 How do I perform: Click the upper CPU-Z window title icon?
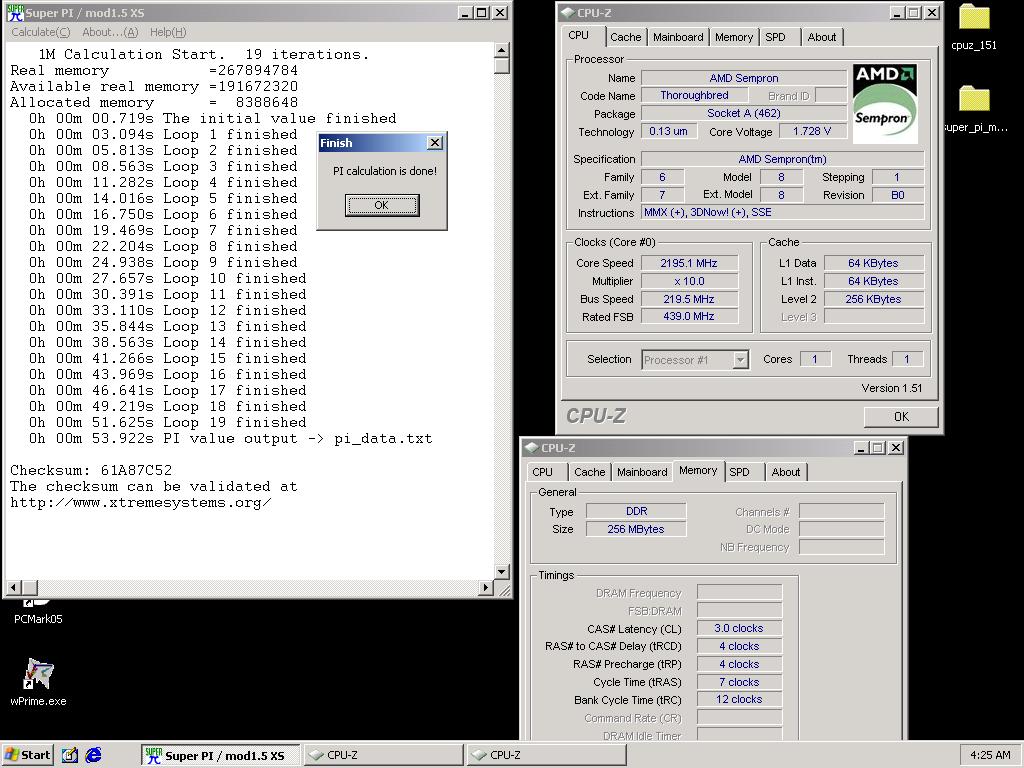tap(568, 12)
